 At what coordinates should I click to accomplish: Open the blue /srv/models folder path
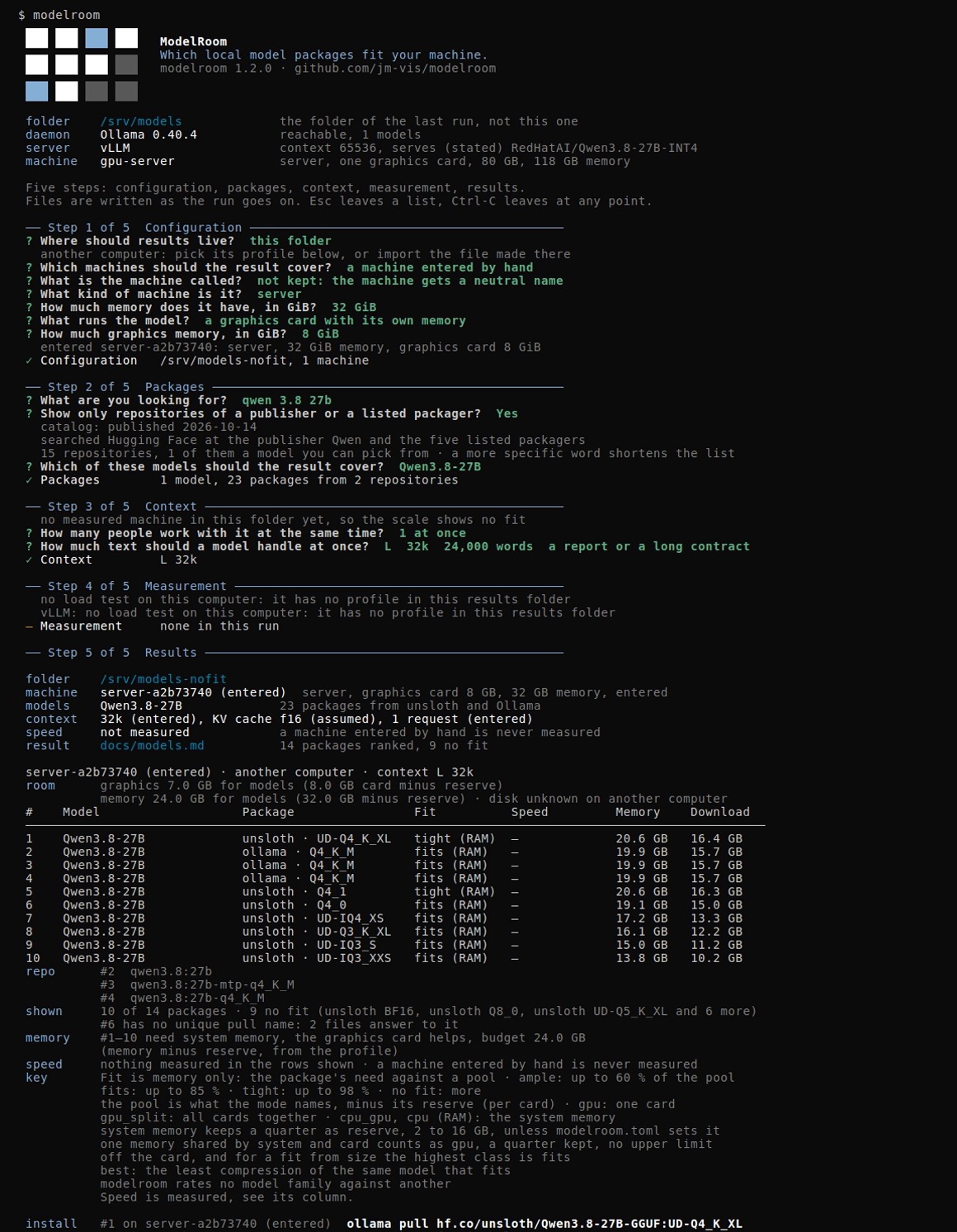(141, 121)
